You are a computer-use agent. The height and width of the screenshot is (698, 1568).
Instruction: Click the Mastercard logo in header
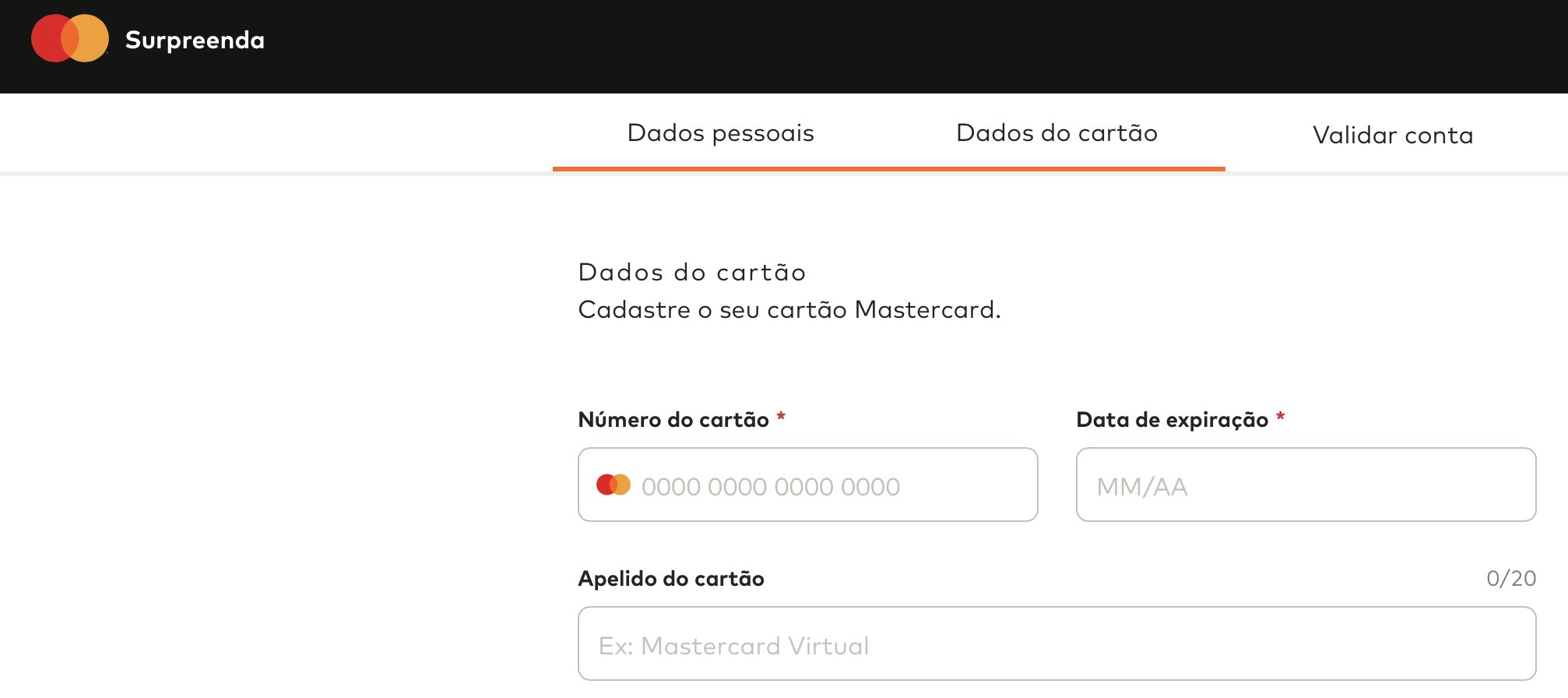click(70, 38)
